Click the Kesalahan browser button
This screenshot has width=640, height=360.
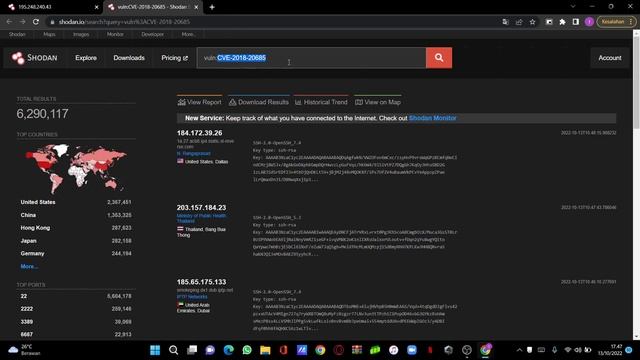(616, 22)
